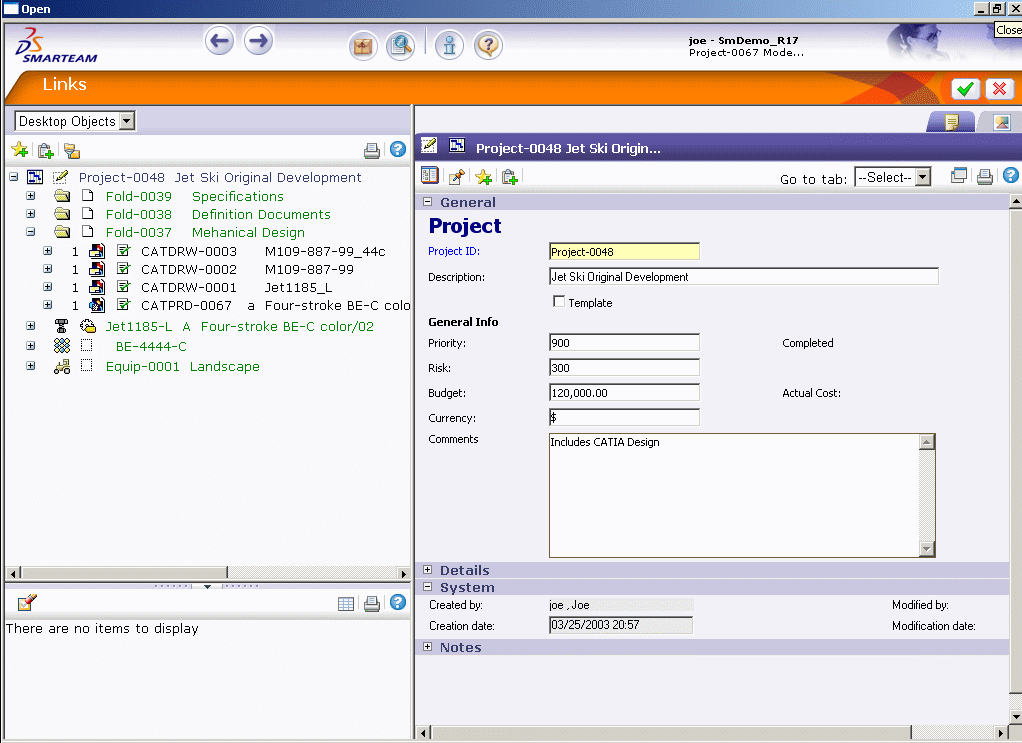
Task: Toggle the Template checkbox
Action: click(x=559, y=302)
